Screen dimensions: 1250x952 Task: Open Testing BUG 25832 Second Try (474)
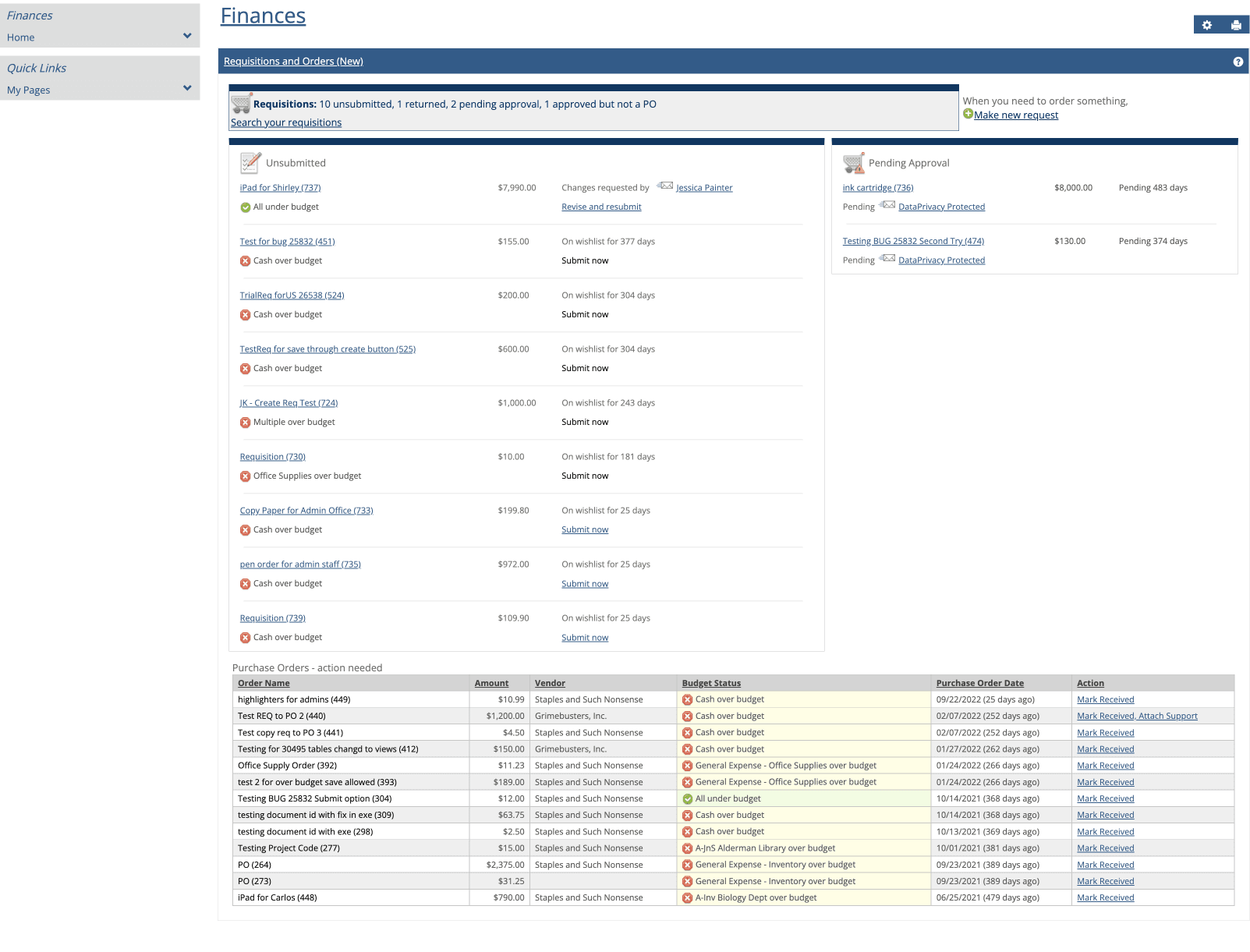pyautogui.click(x=913, y=242)
